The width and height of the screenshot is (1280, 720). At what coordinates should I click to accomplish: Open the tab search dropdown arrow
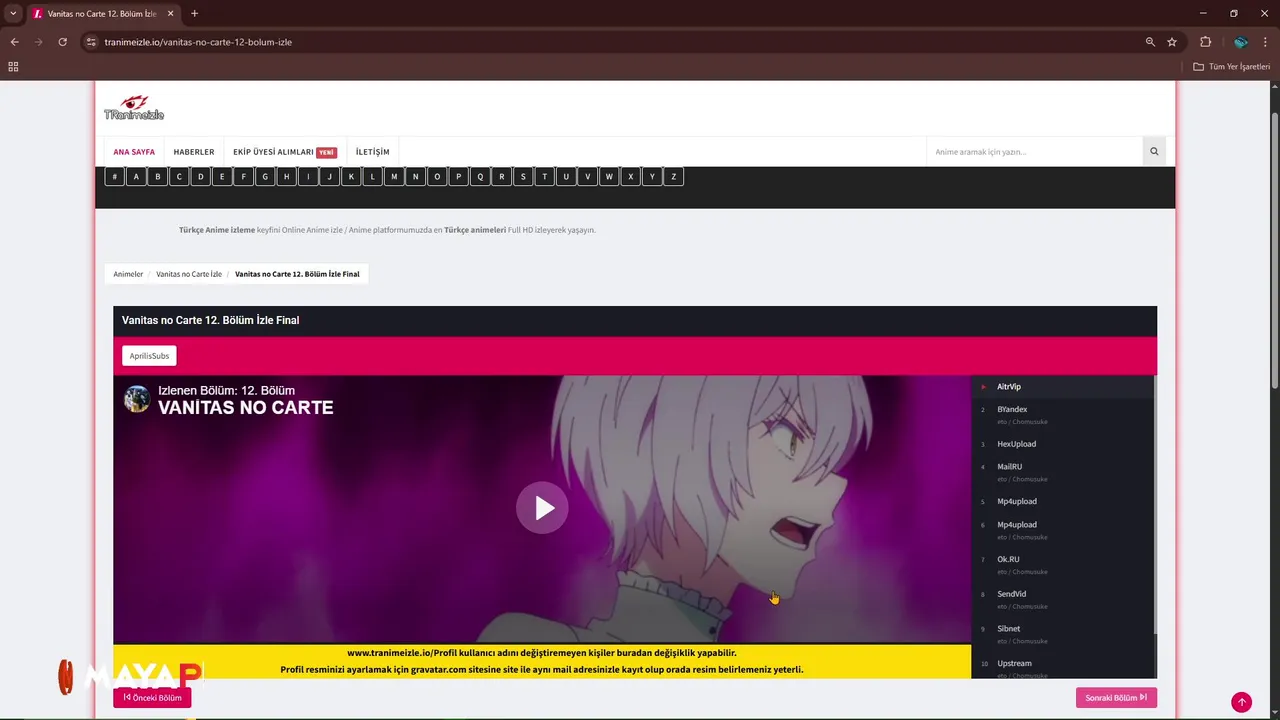13,14
